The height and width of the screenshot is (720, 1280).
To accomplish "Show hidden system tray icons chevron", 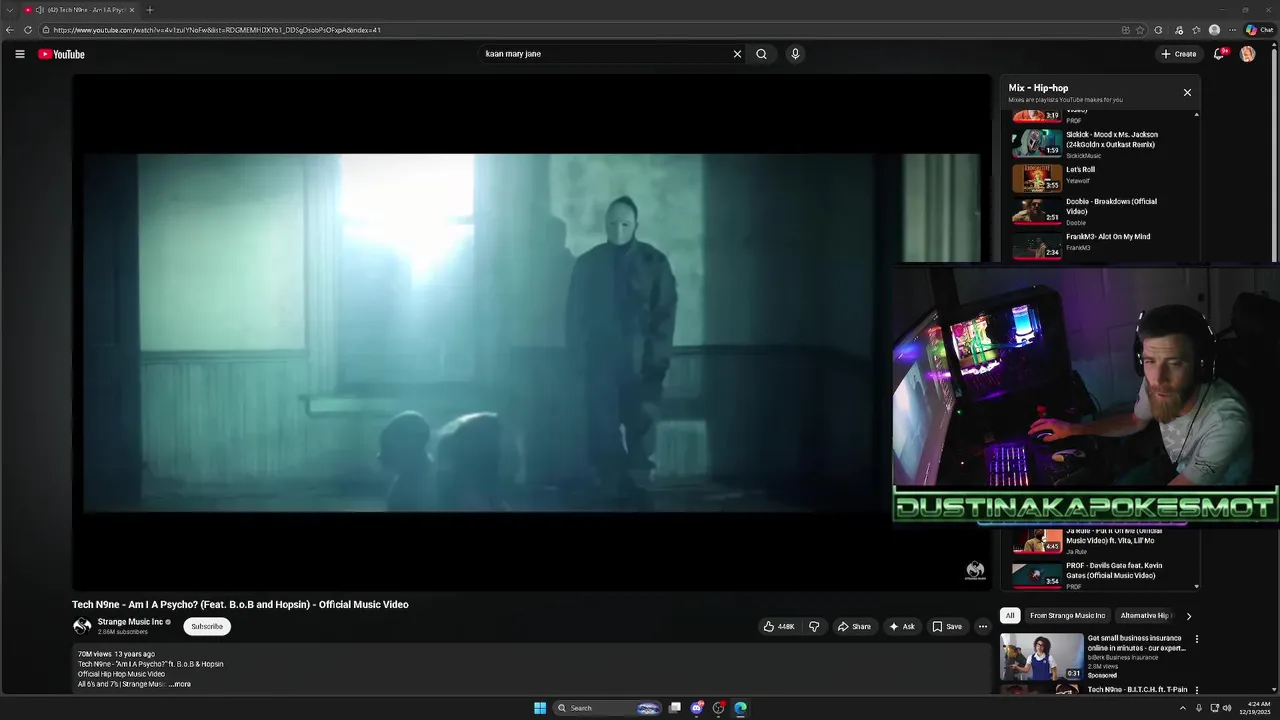I will 1183,708.
